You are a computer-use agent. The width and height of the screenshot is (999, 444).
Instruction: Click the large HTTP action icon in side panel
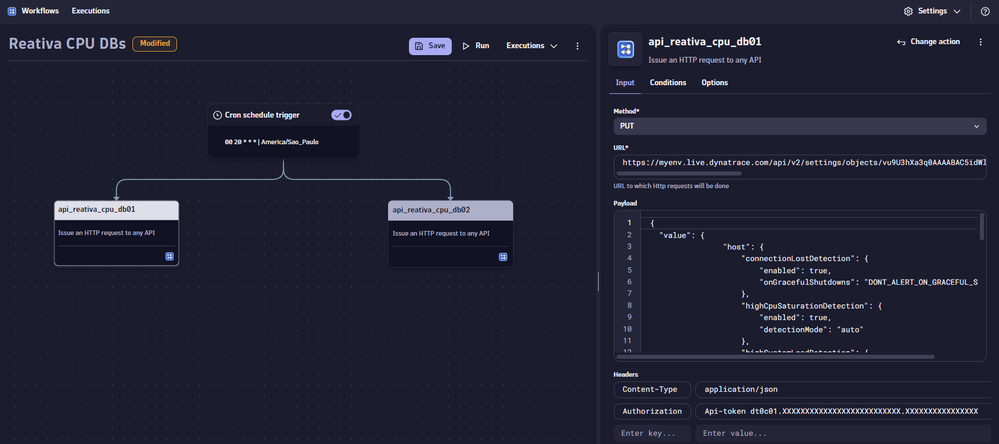click(626, 49)
